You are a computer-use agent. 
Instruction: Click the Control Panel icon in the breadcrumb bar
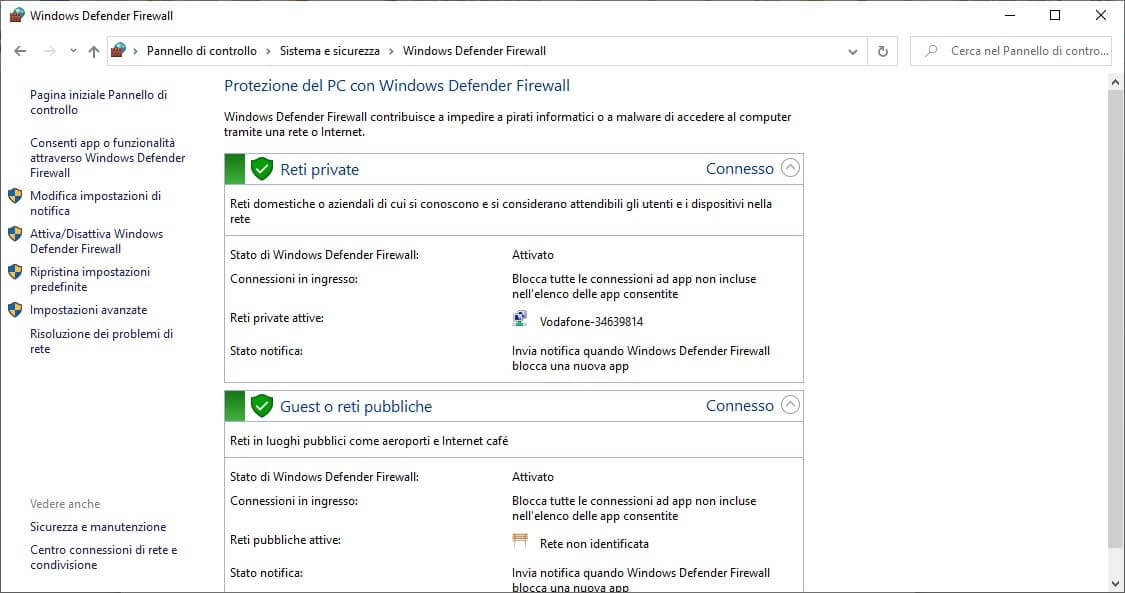click(119, 50)
